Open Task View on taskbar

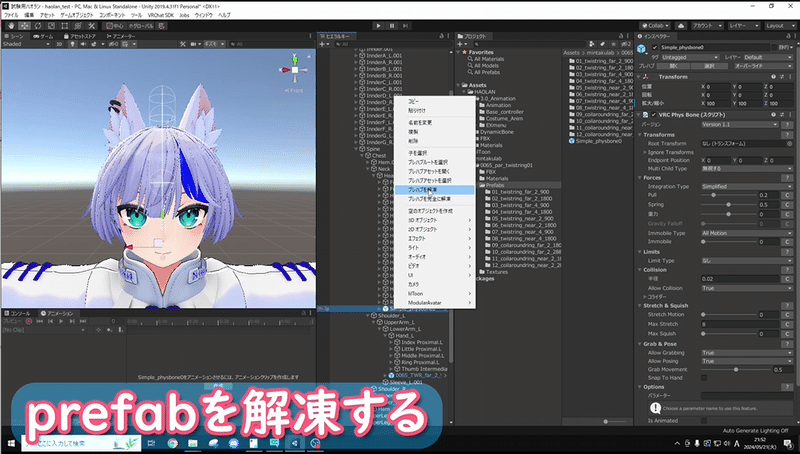[x=152, y=443]
